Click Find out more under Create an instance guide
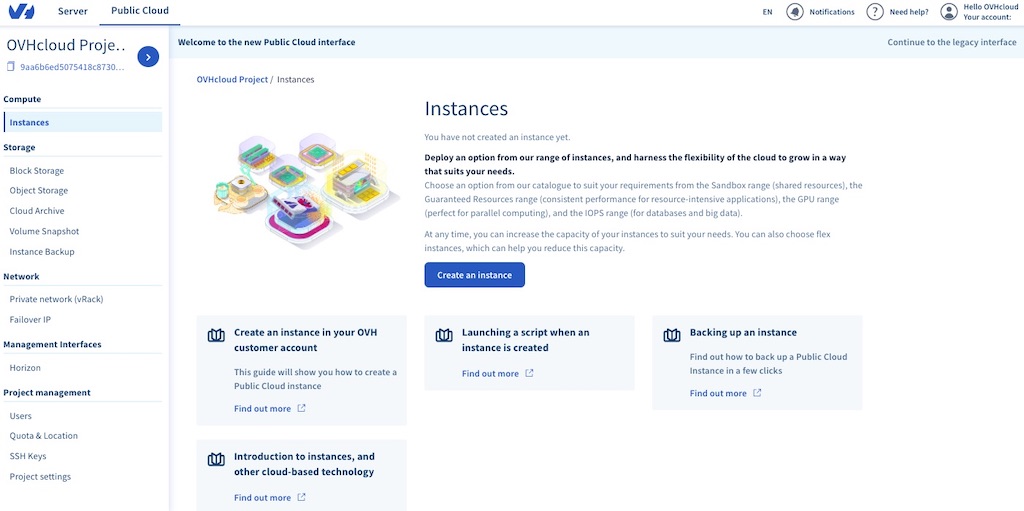Screen dimensions: 1024x511 pos(263,408)
